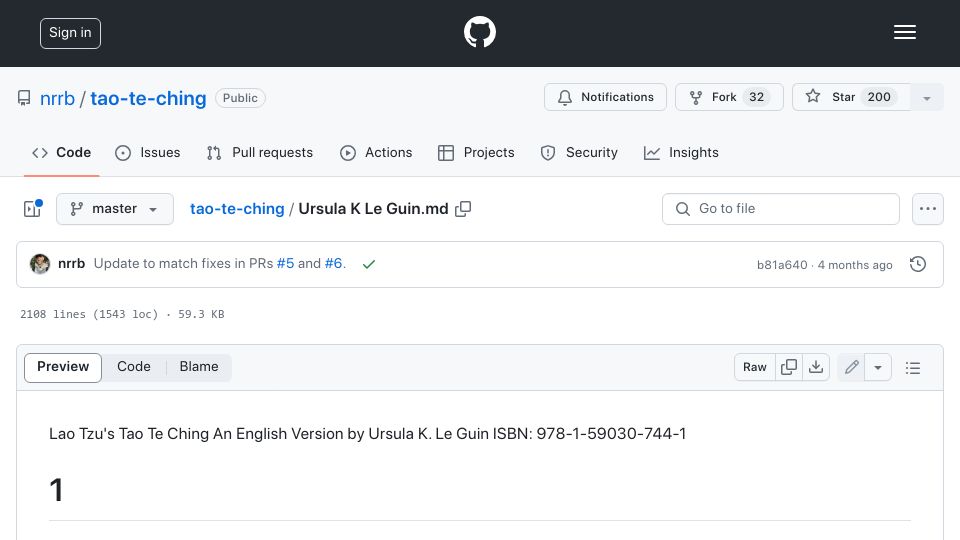This screenshot has height=540, width=960.
Task: Expand the file tree side panel
Action: pos(33,209)
